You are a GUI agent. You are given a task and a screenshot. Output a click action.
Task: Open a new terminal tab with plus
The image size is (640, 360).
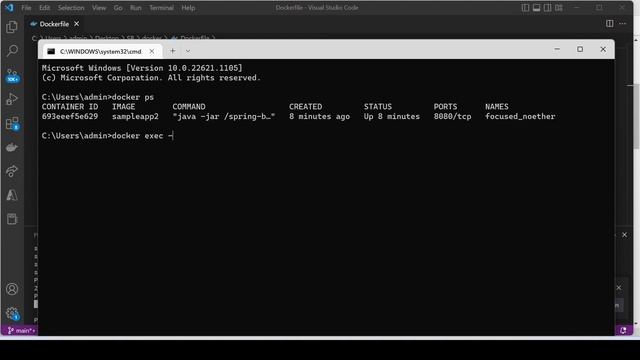(x=173, y=51)
